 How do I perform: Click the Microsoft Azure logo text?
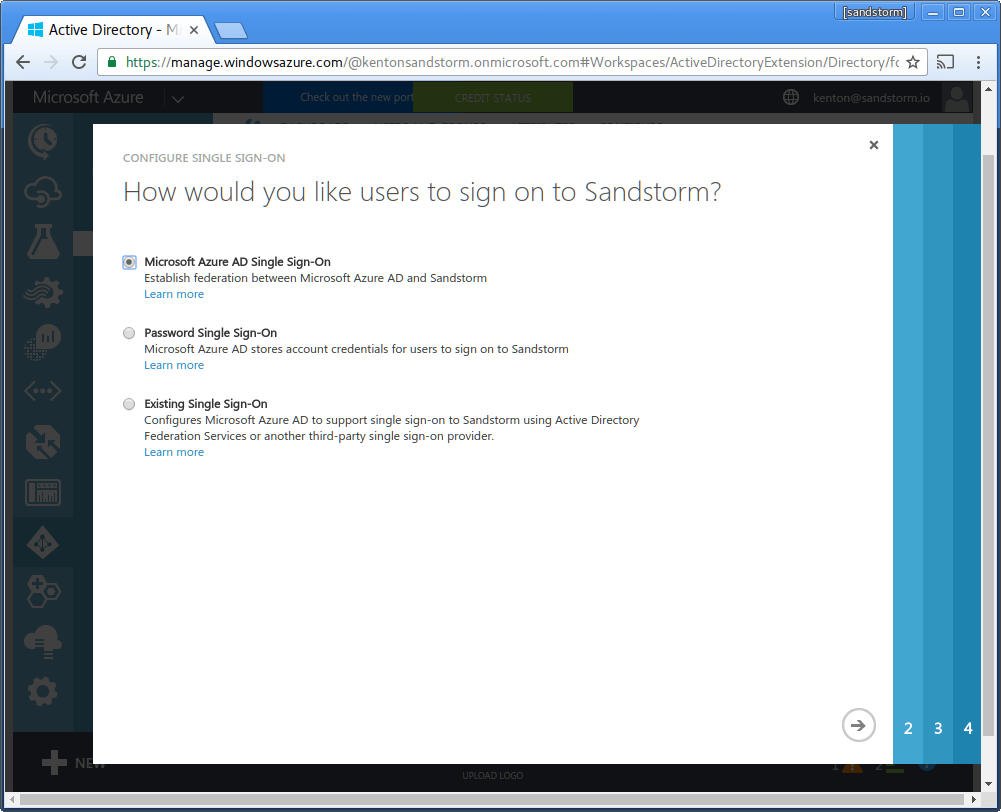click(x=88, y=97)
